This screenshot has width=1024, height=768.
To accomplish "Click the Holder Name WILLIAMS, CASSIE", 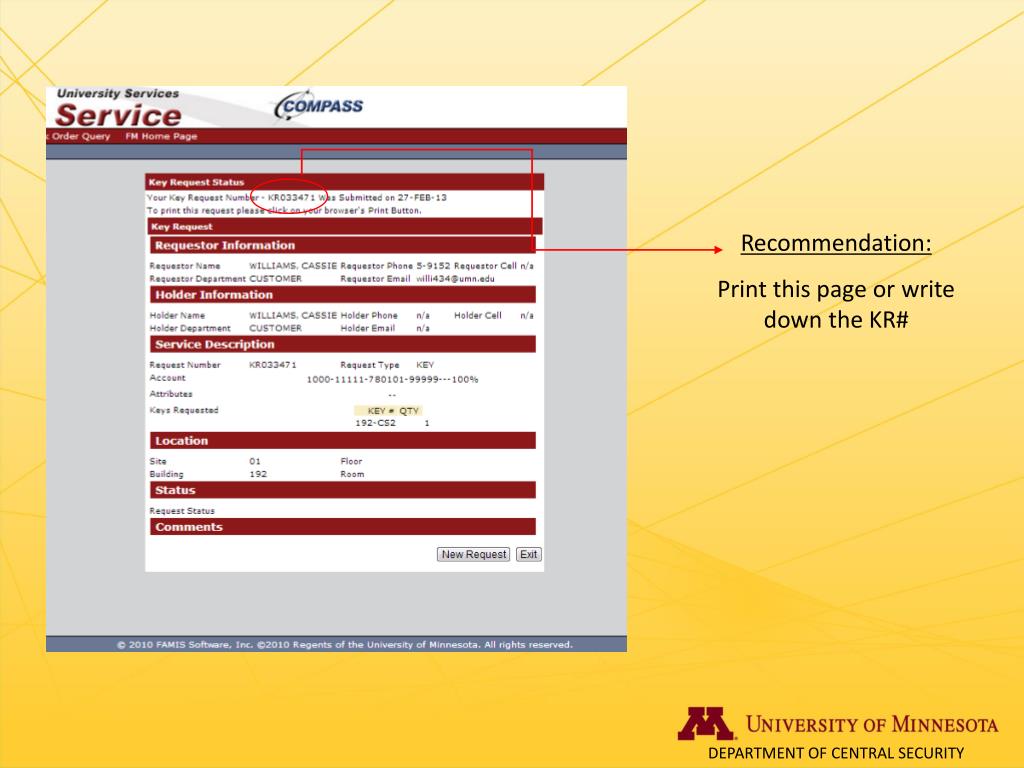I will tap(293, 315).
